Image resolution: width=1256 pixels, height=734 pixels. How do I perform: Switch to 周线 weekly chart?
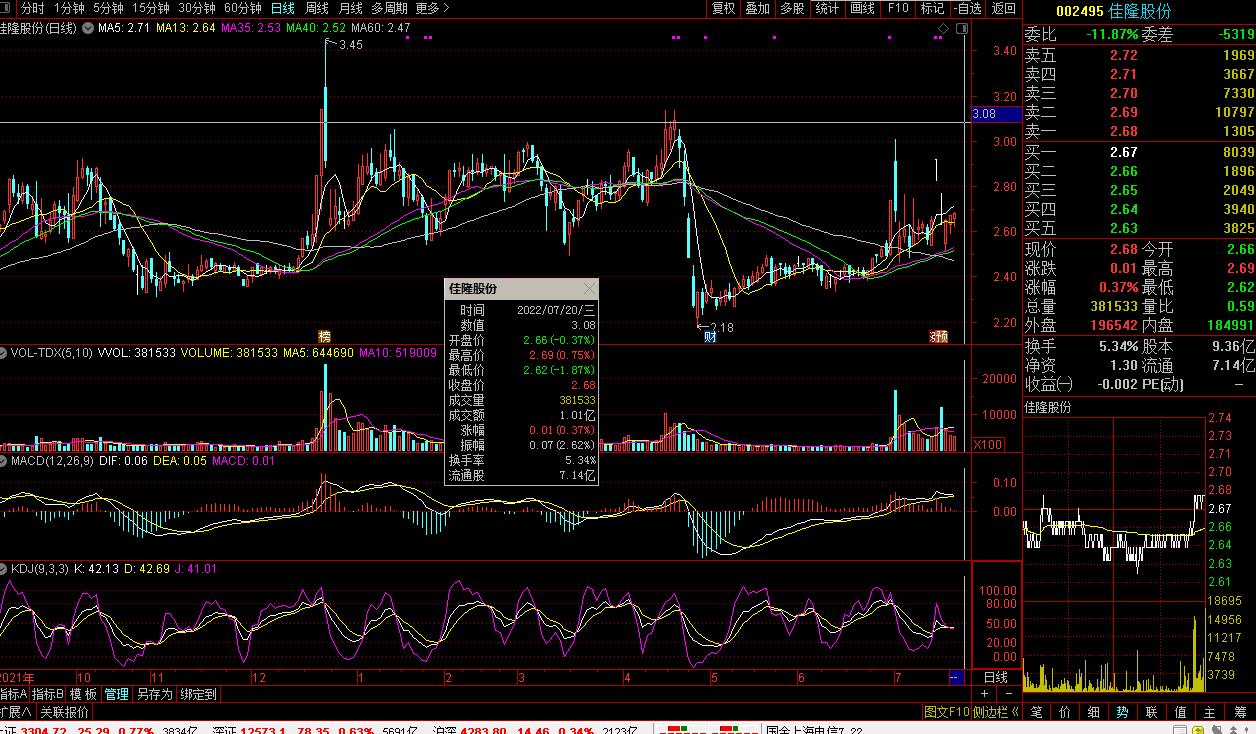(317, 8)
